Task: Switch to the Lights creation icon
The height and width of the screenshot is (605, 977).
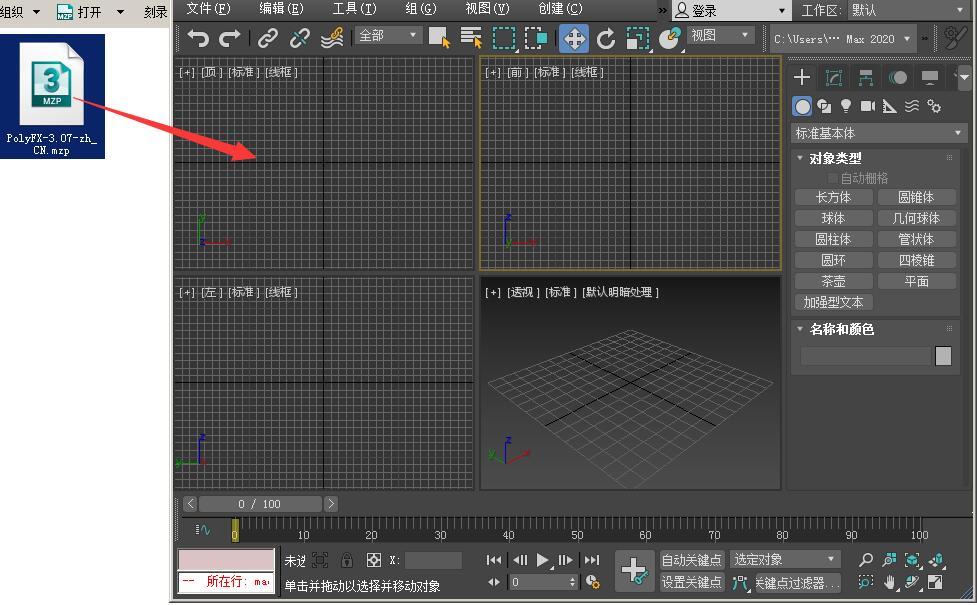Action: (846, 106)
